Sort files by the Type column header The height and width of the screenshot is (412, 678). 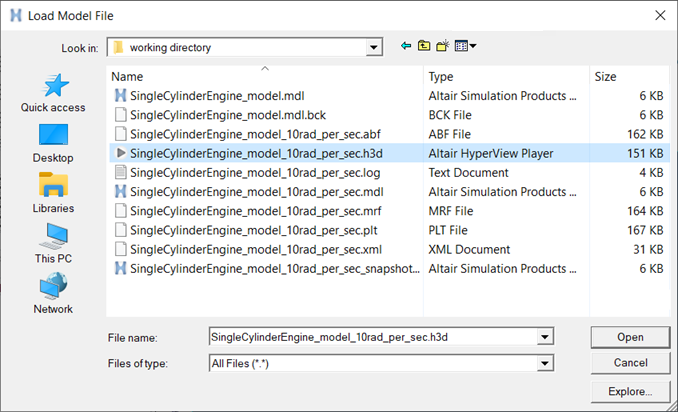441,77
